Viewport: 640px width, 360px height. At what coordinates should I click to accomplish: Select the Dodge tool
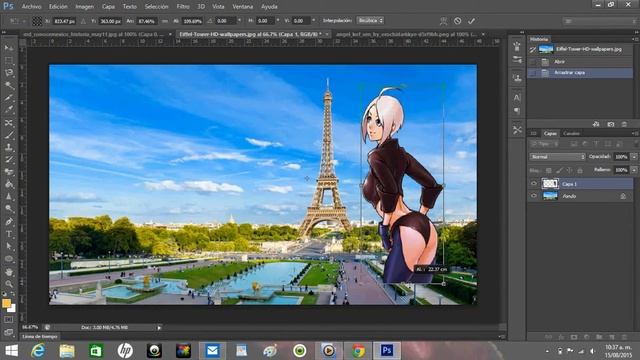tap(9, 209)
